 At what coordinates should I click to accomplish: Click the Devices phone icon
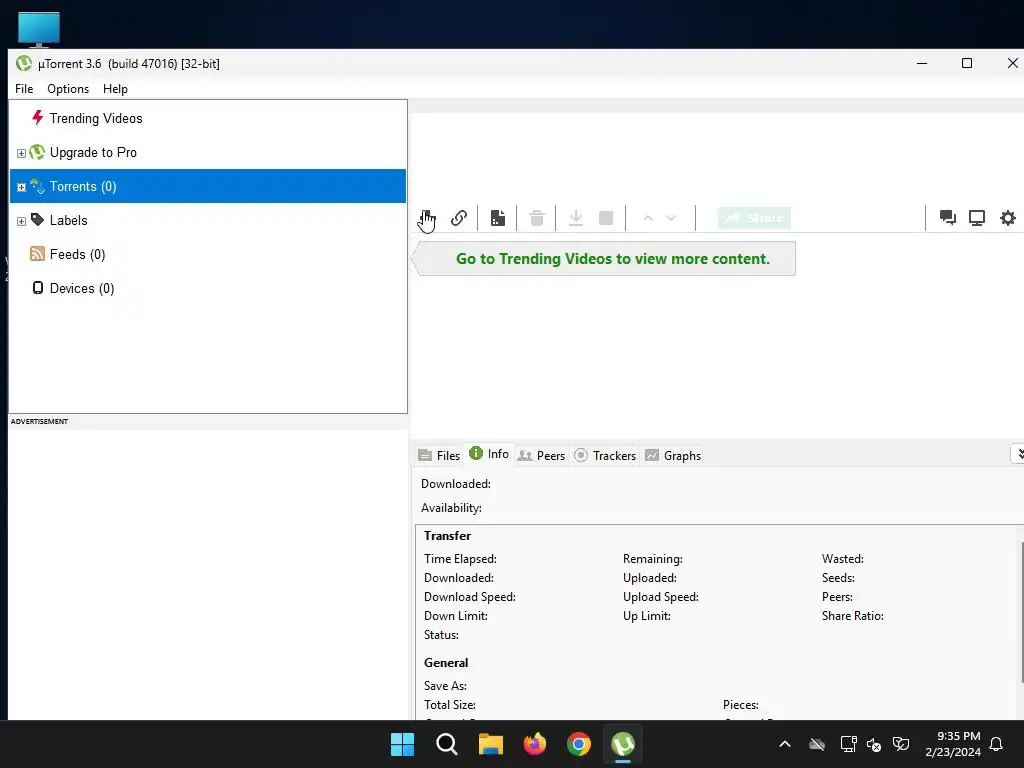point(38,287)
